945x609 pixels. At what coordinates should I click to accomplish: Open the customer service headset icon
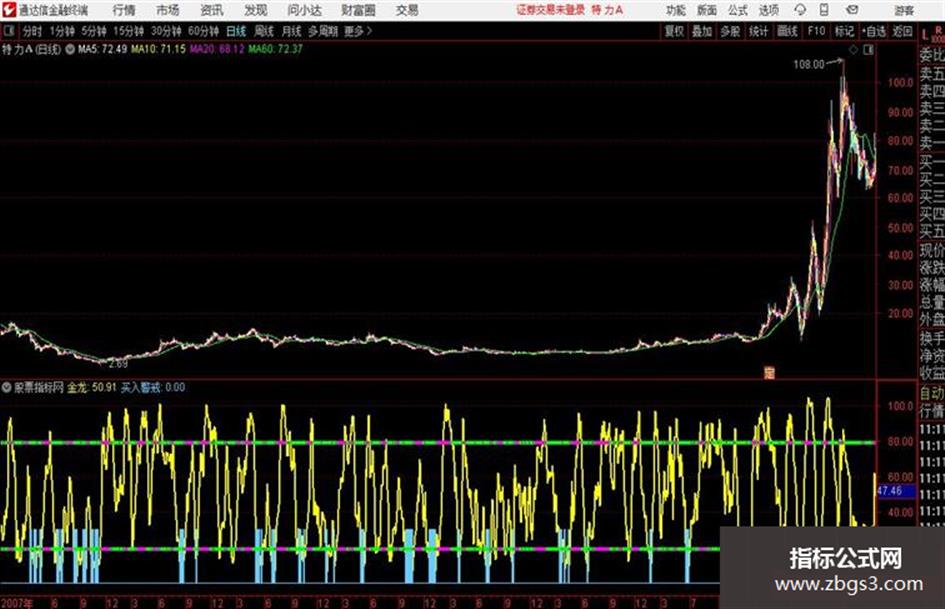pos(800,10)
